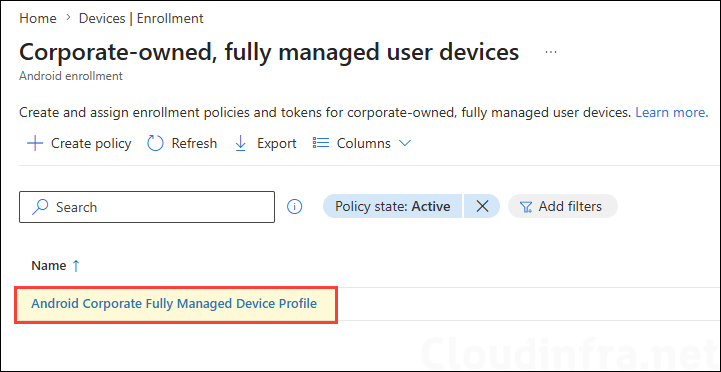Click the ascending sort arrow by Name

click(x=76, y=266)
